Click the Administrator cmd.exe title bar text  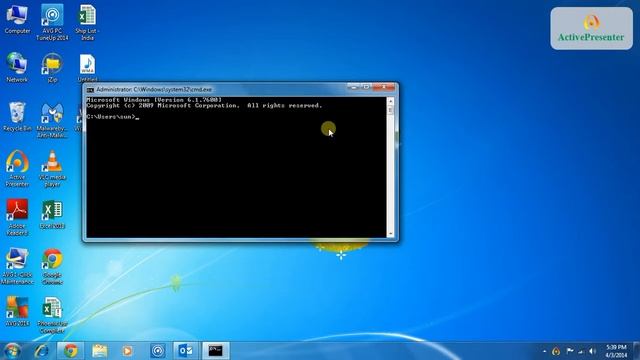click(x=154, y=89)
